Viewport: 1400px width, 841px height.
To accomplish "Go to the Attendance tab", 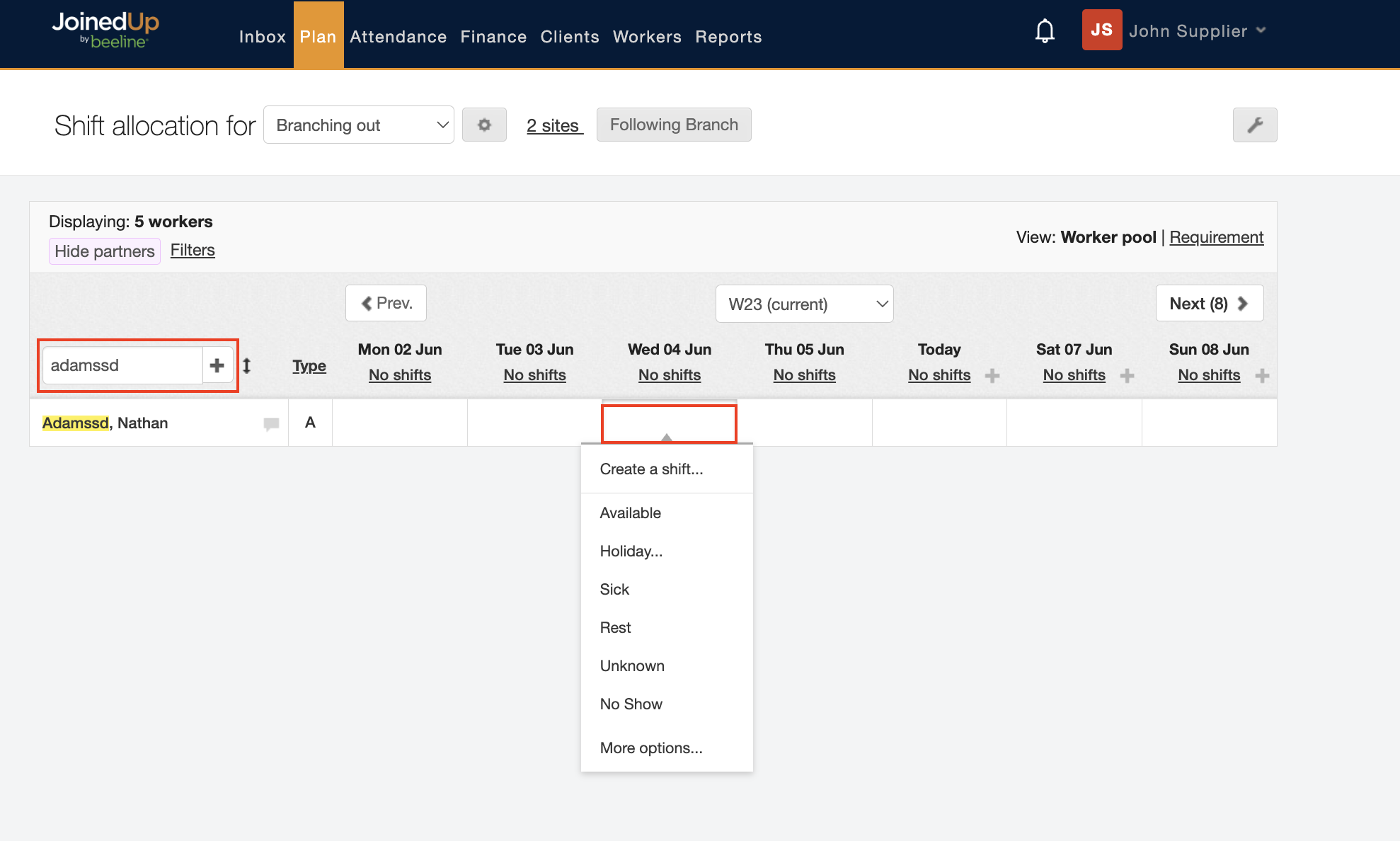I will click(398, 37).
